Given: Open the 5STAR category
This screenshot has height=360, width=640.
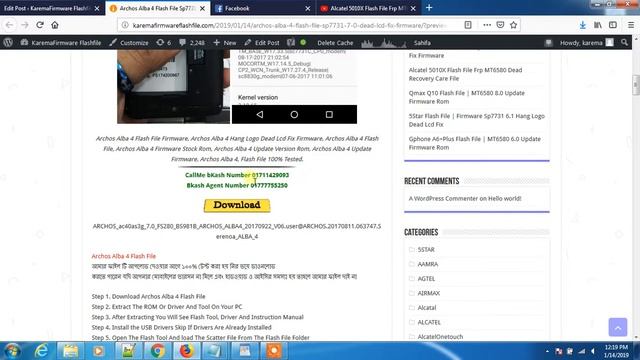Looking at the screenshot, I should coord(426,249).
